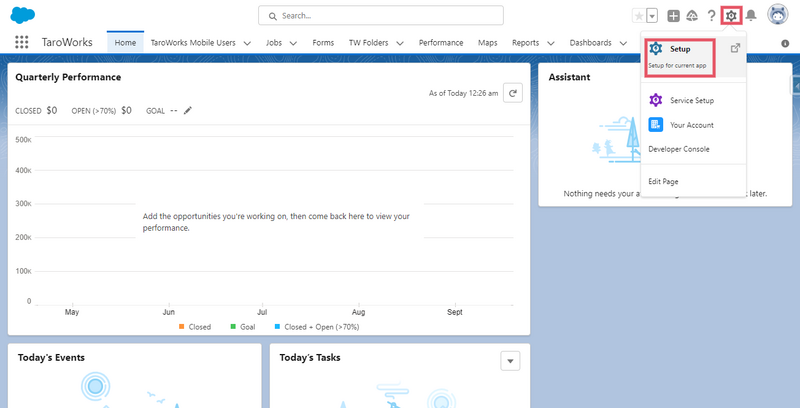
Task: Click the Setup gear icon
Action: click(x=731, y=16)
